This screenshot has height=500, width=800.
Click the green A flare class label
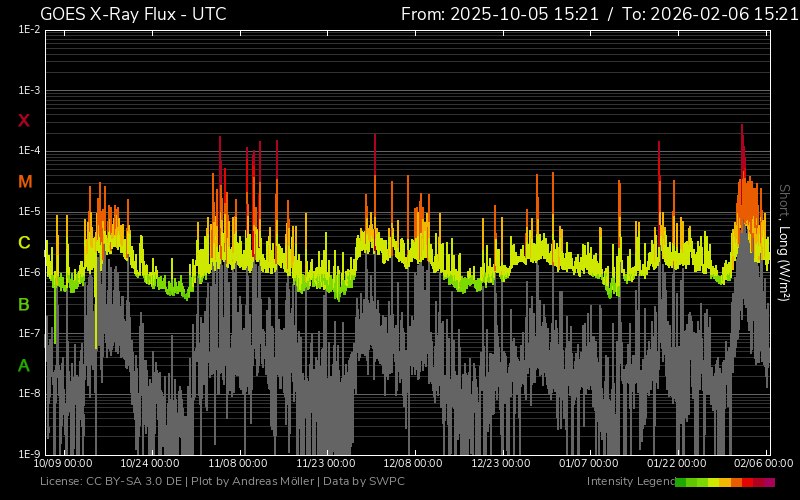click(24, 366)
